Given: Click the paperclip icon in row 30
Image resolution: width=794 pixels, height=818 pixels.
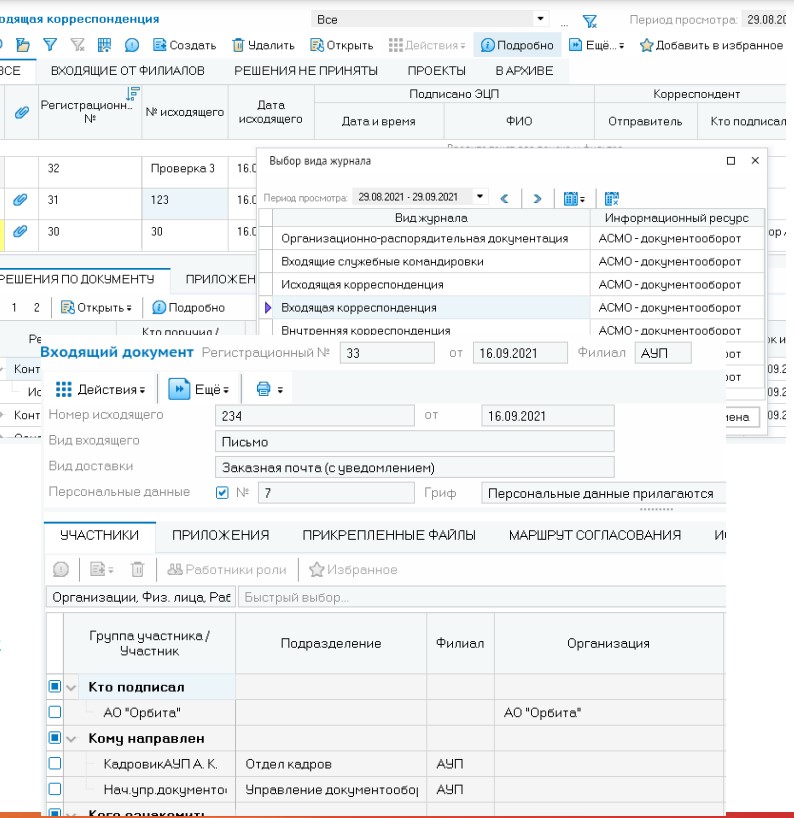Looking at the screenshot, I should pos(20,231).
